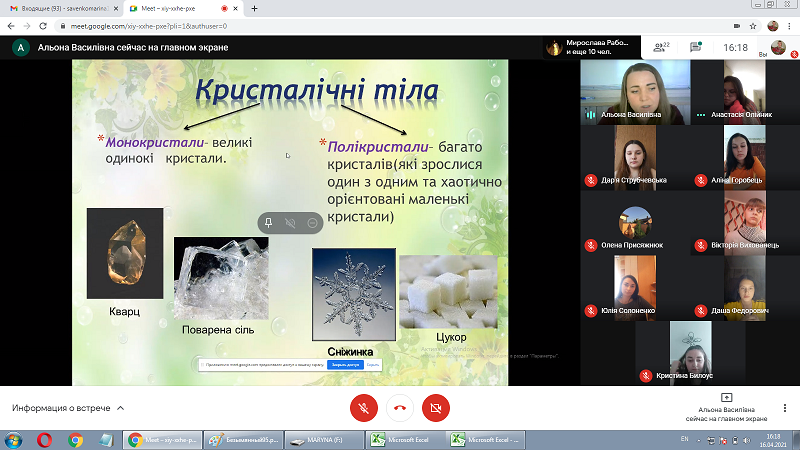The image size is (800, 450).
Task: Click muted mic icon of Кристина Билоус
Action: 646,376
